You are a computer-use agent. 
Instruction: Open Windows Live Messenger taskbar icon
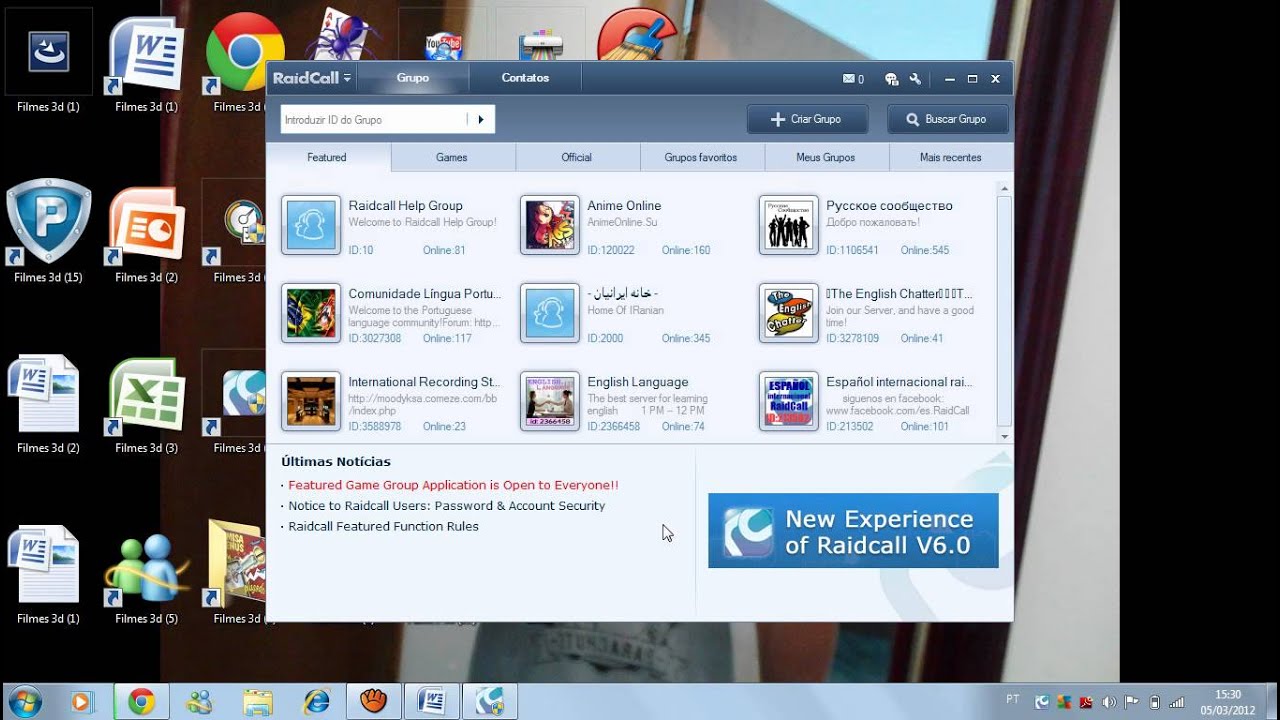point(200,702)
